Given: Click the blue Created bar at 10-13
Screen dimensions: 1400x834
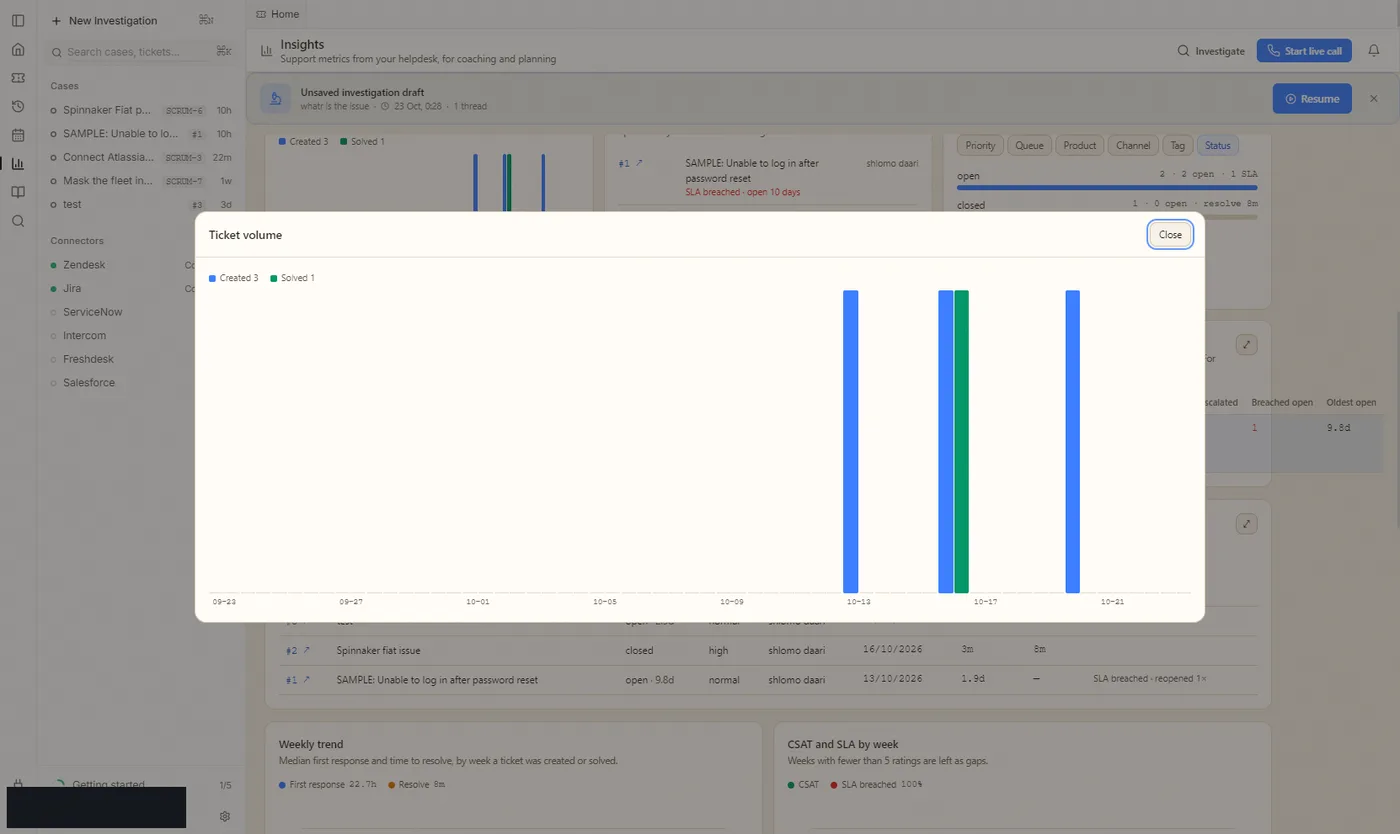Looking at the screenshot, I should point(850,441).
